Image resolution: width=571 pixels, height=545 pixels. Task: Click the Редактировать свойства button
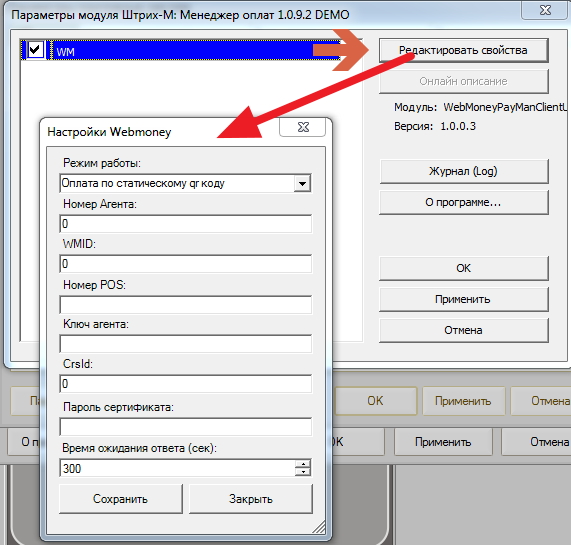[464, 50]
